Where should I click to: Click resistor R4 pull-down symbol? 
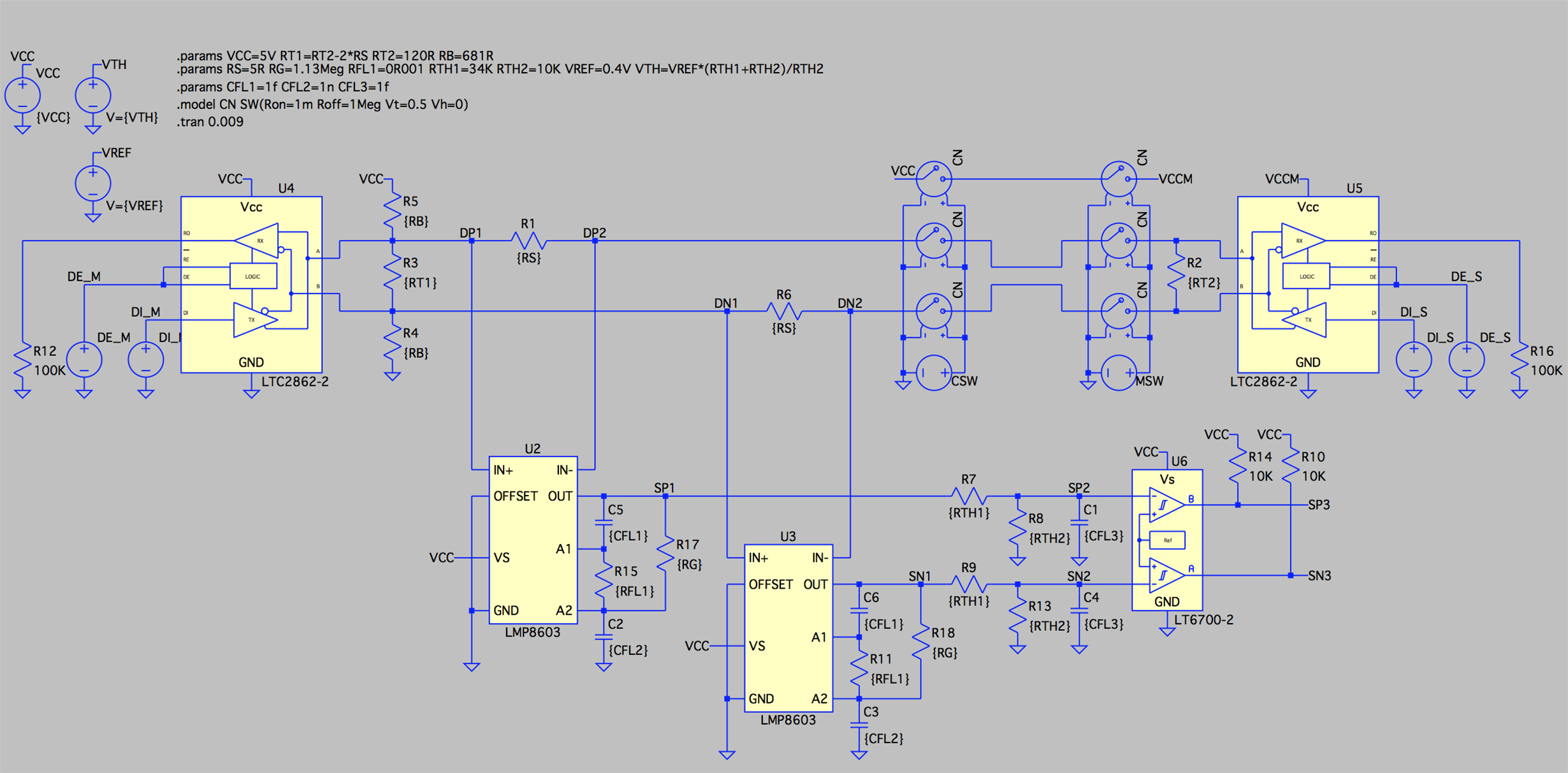[392, 342]
